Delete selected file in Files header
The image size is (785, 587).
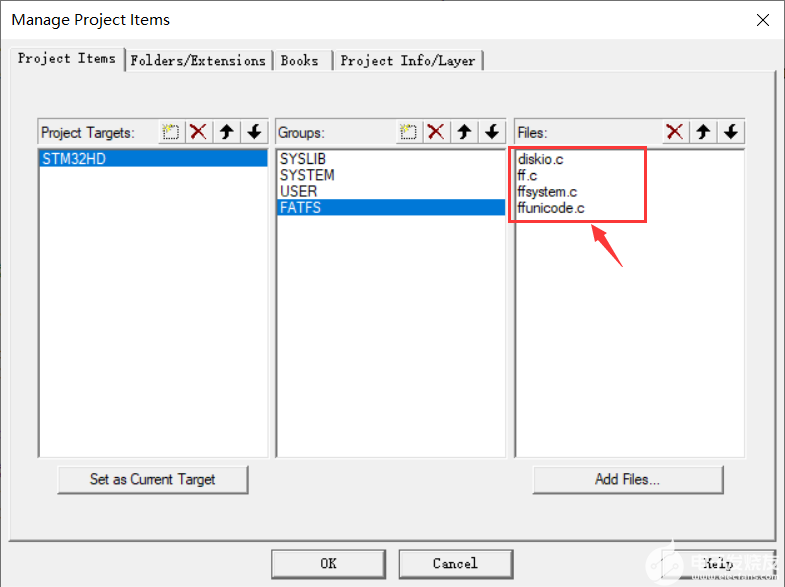click(x=675, y=132)
